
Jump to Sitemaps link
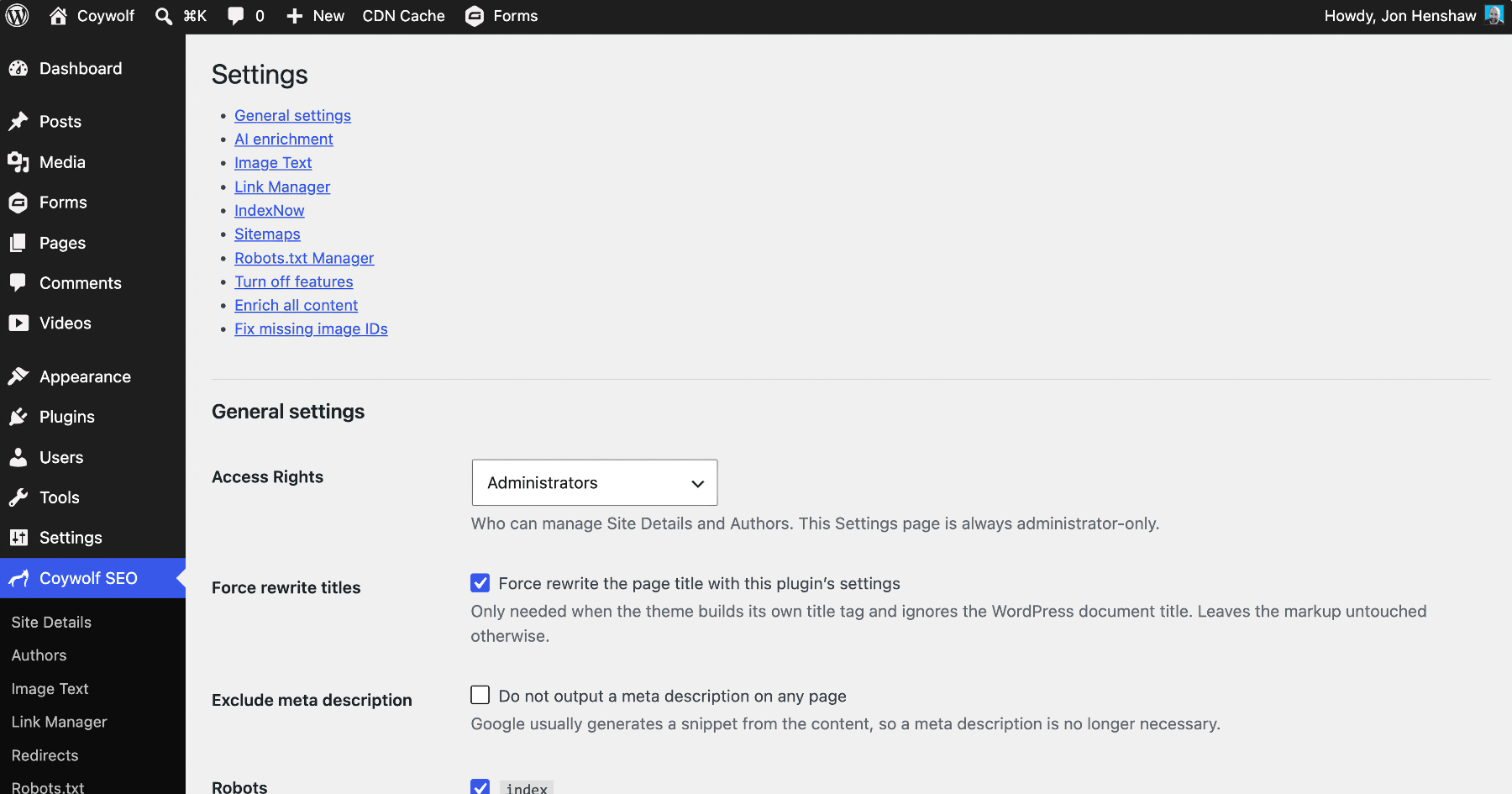(x=267, y=234)
